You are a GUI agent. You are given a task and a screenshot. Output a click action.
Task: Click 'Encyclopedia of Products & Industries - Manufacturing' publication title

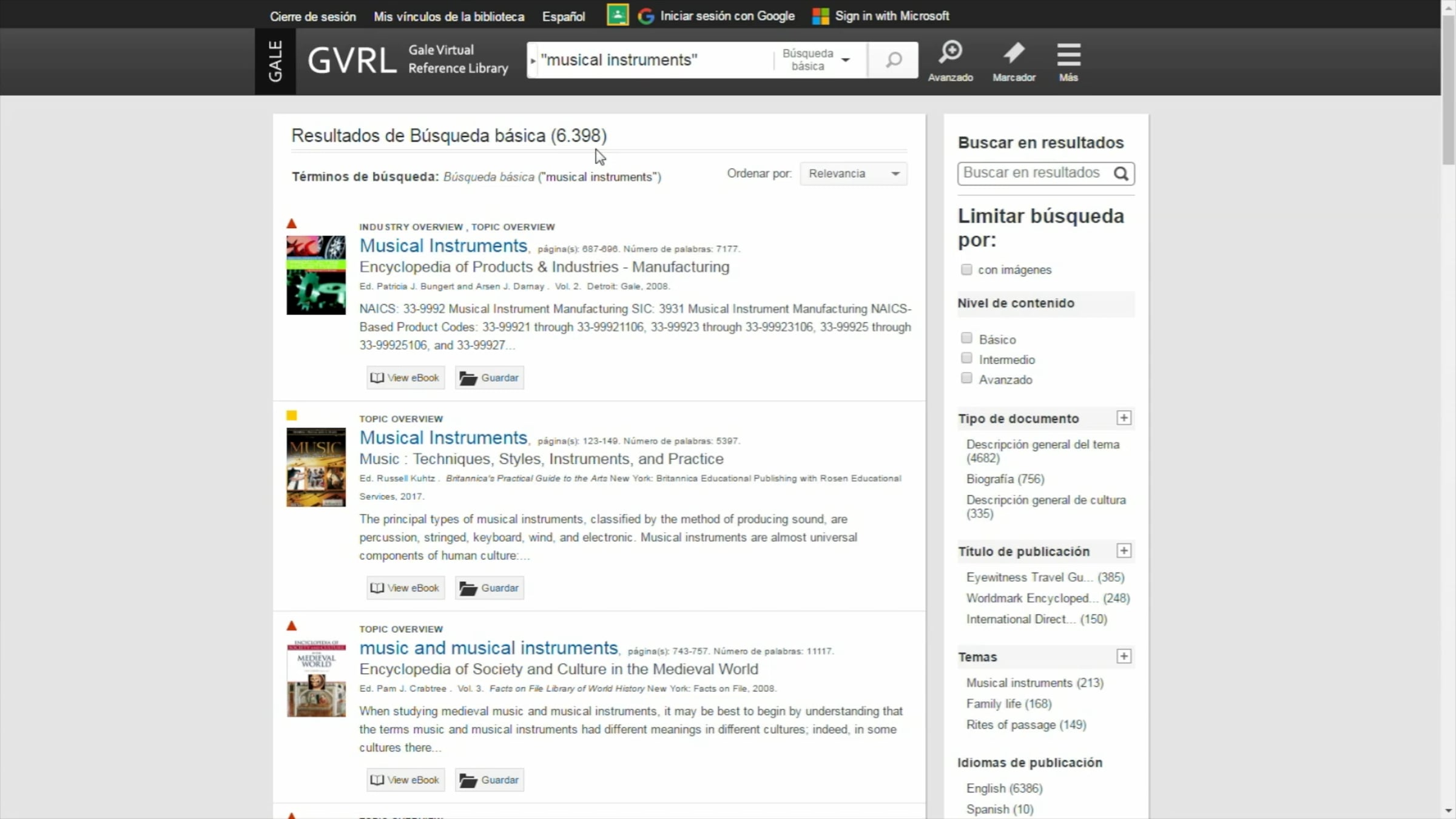544,267
